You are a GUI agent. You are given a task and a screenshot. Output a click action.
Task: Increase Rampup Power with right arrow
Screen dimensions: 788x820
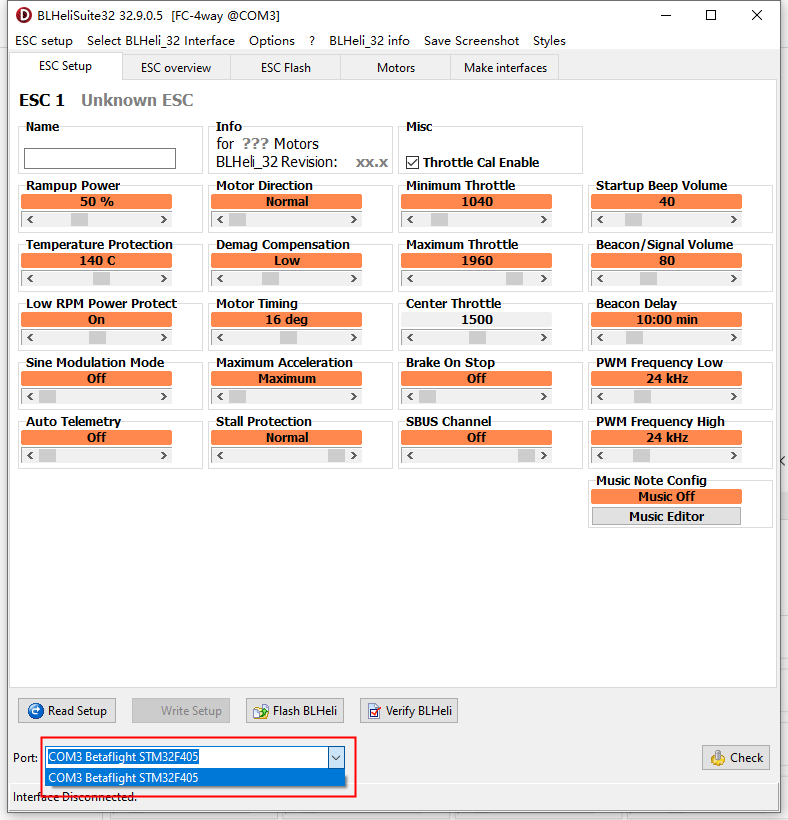pos(164,220)
